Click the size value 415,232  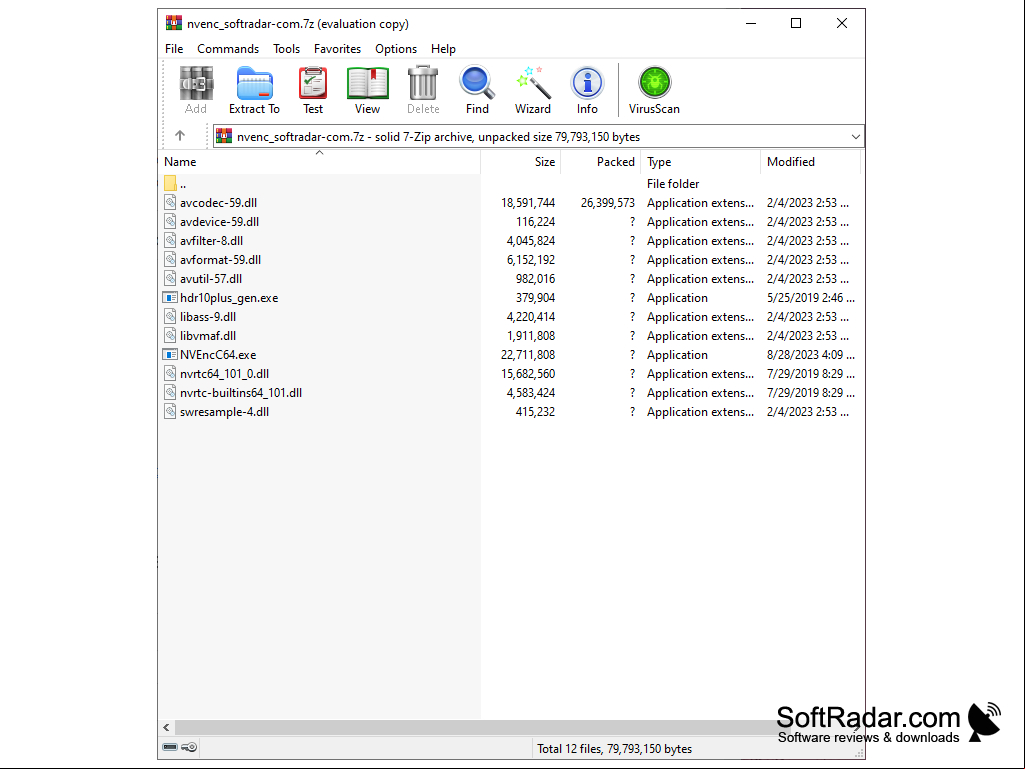535,411
